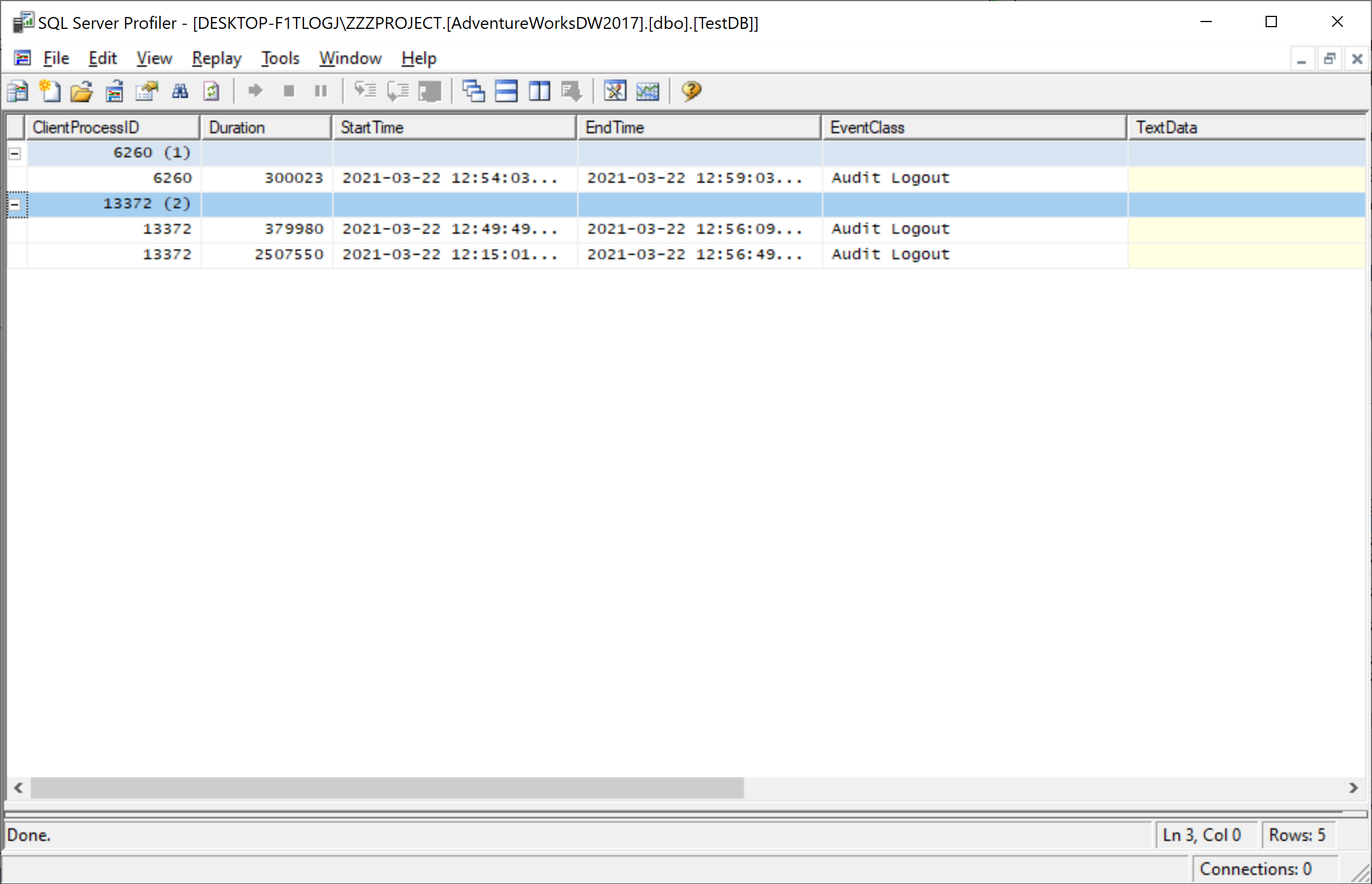1372x884 pixels.
Task: Open the Replay menu
Action: (x=216, y=58)
